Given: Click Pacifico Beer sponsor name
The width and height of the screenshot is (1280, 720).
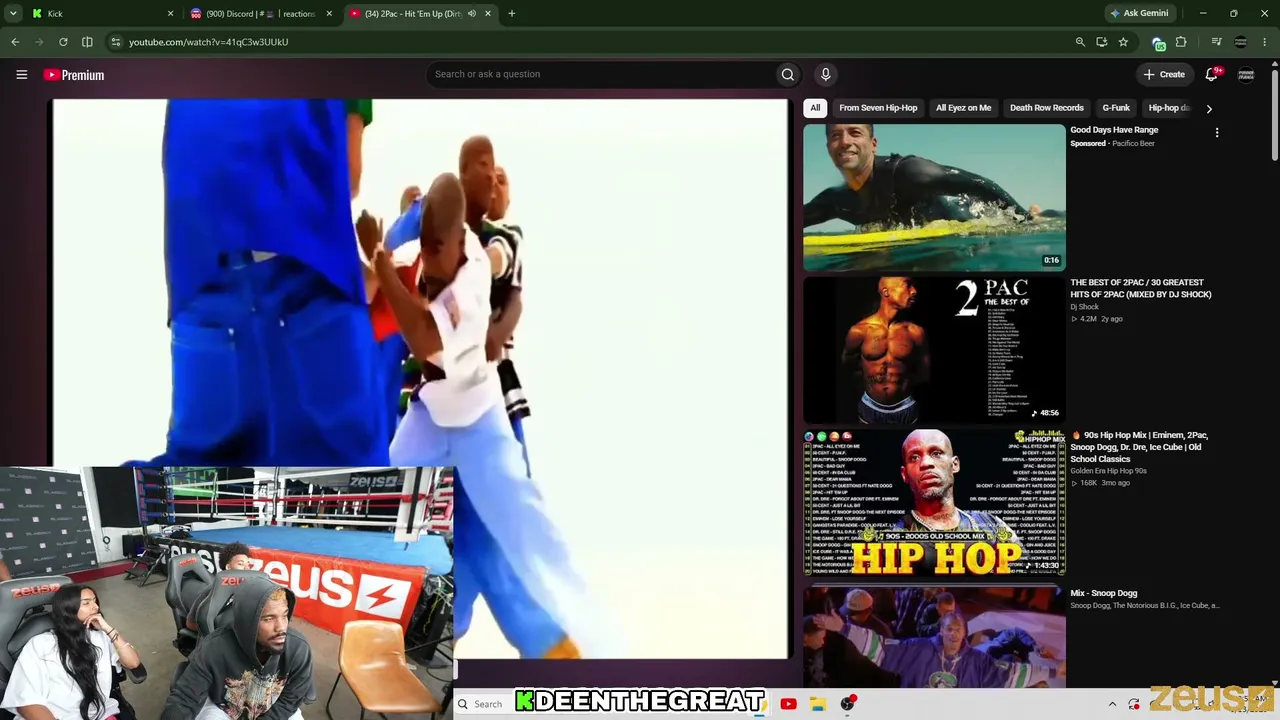Looking at the screenshot, I should 1133,144.
